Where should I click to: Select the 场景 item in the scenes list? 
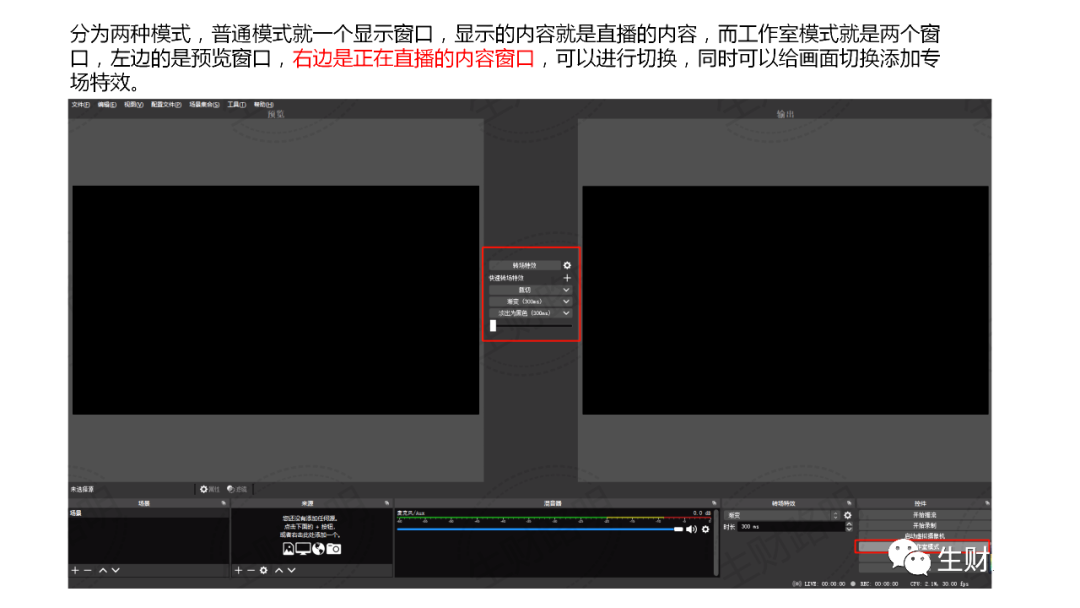pyautogui.click(x=148, y=514)
